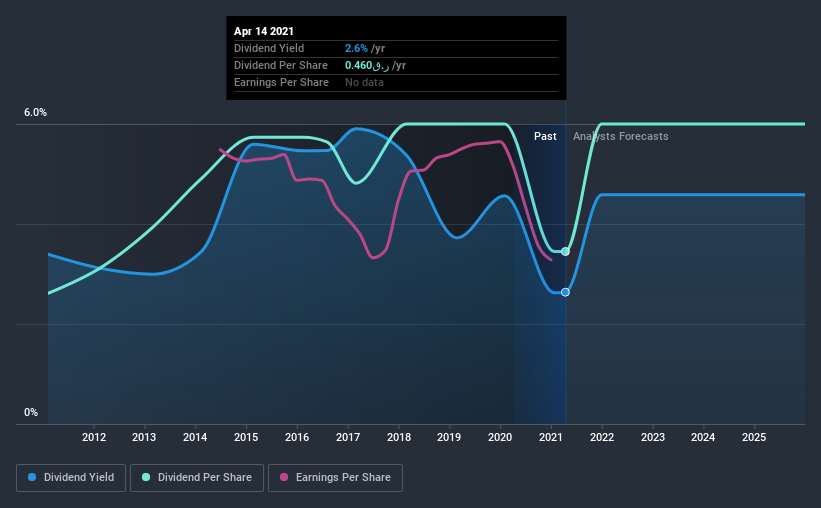Click the 2021 x-axis label
Screen dimensions: 821x508
(551, 437)
